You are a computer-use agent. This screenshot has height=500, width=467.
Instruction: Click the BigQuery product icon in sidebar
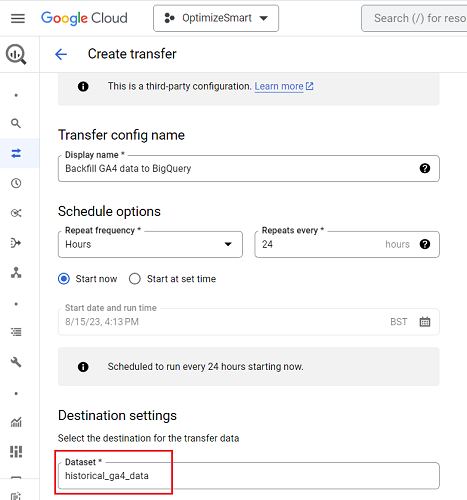[x=16, y=54]
